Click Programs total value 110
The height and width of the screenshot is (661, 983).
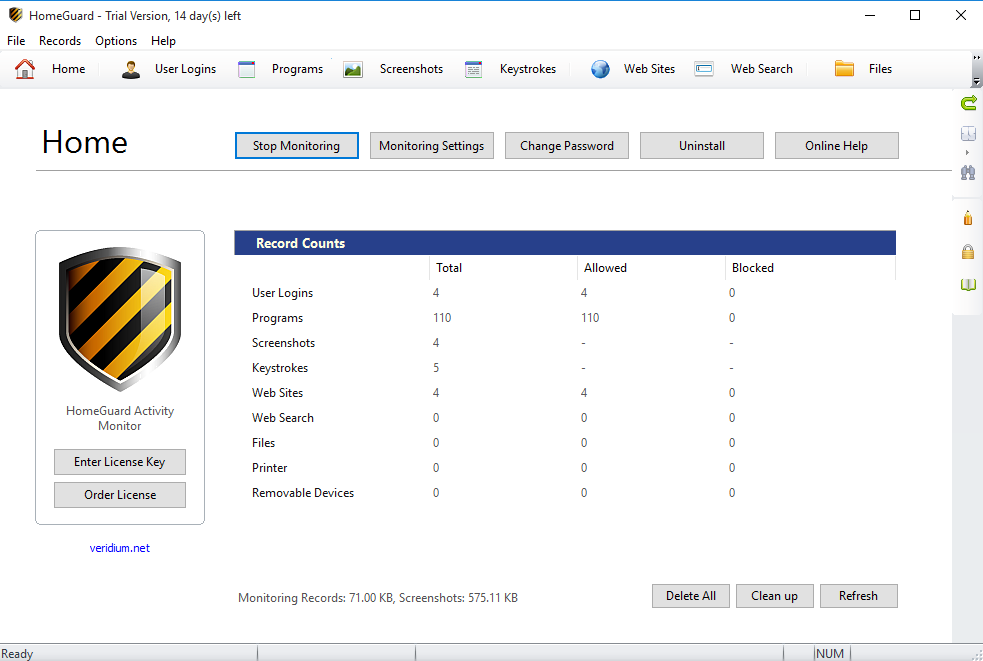point(442,318)
